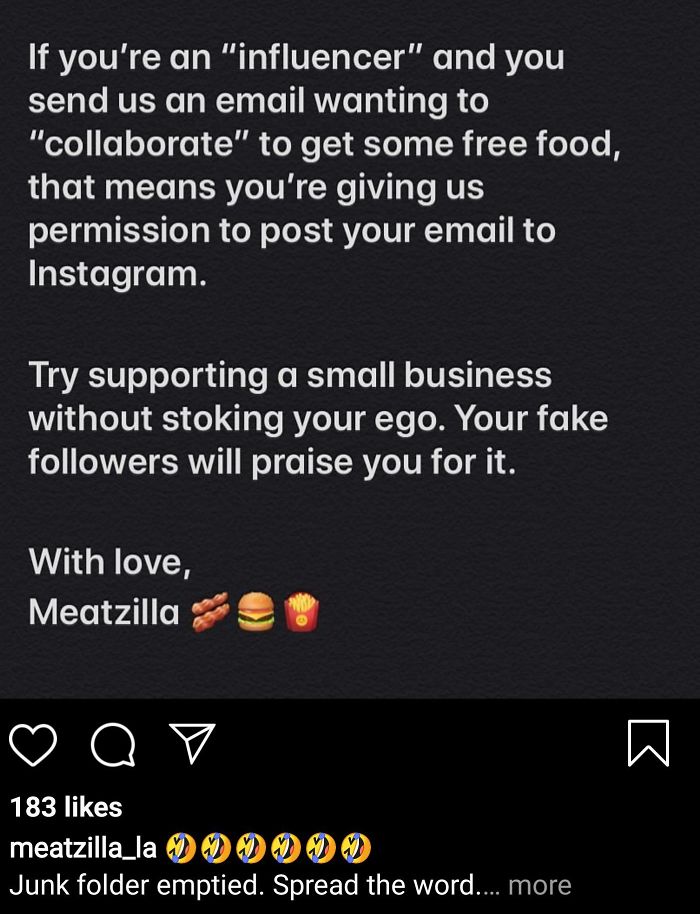Image resolution: width=700 pixels, height=914 pixels.
Task: Click the word "Instagram." in the post
Action: (x=117, y=273)
